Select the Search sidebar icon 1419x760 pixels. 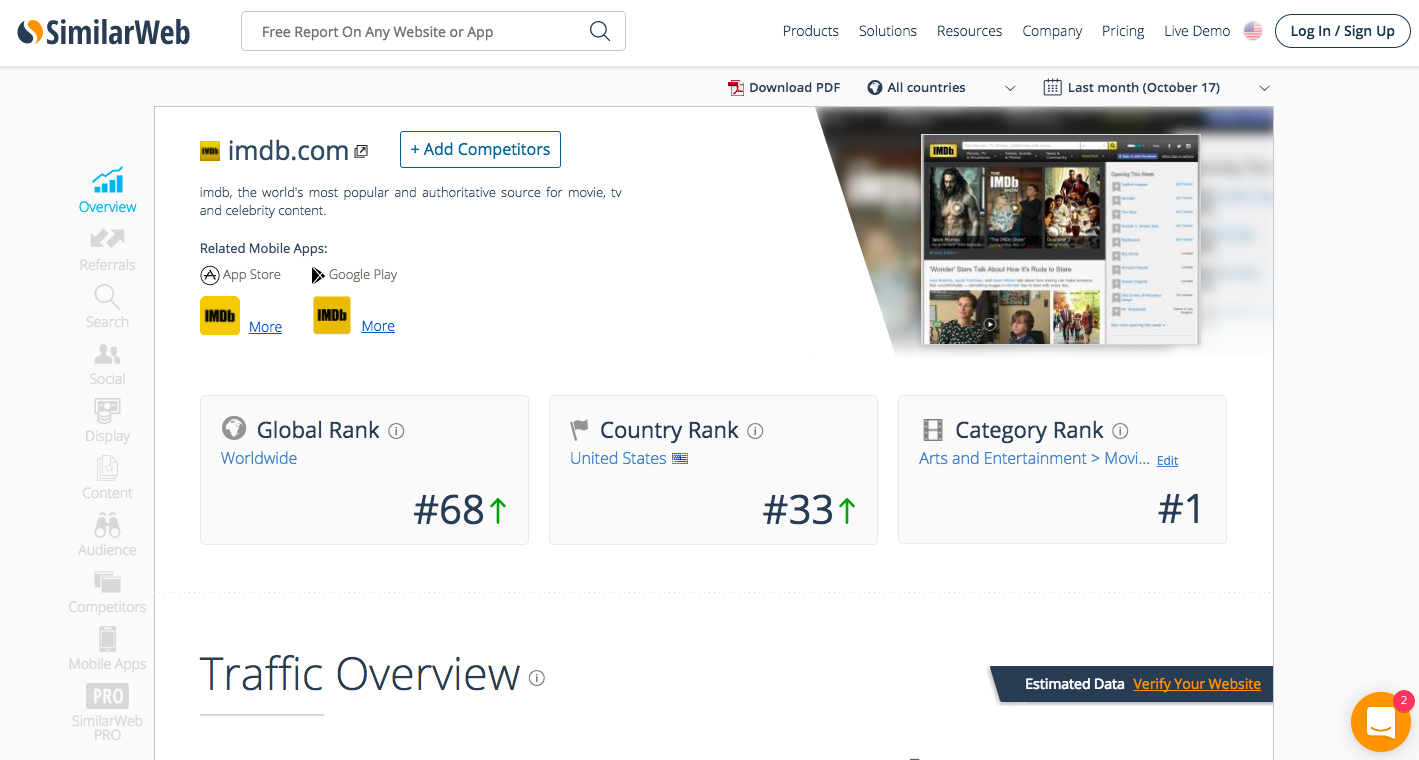click(x=107, y=297)
